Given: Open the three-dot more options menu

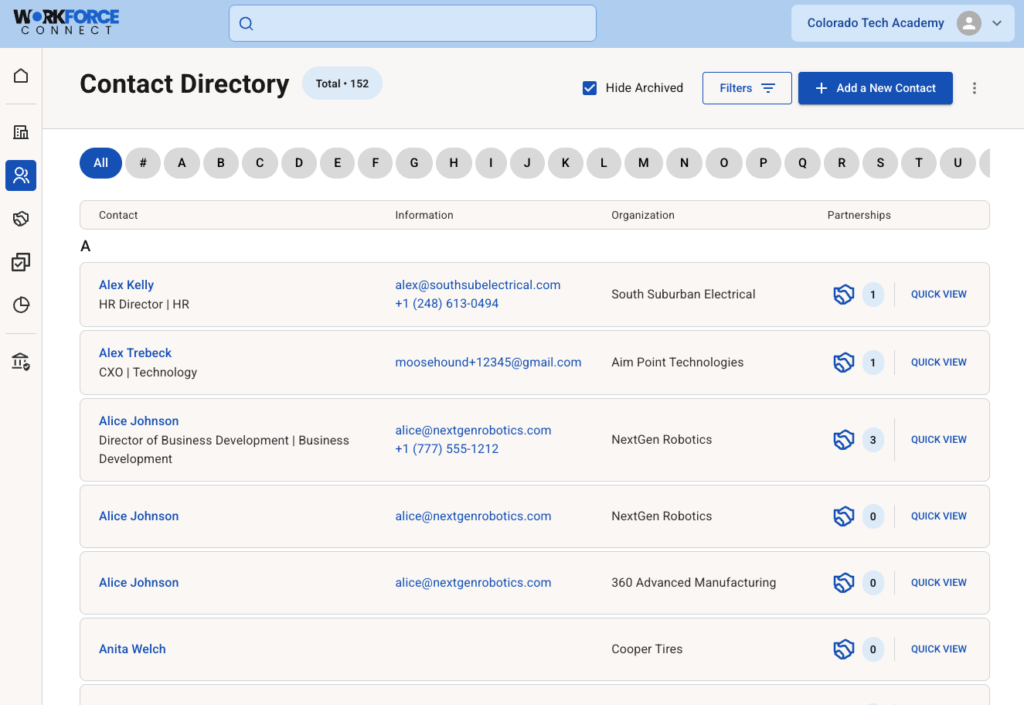Looking at the screenshot, I should (x=974, y=88).
